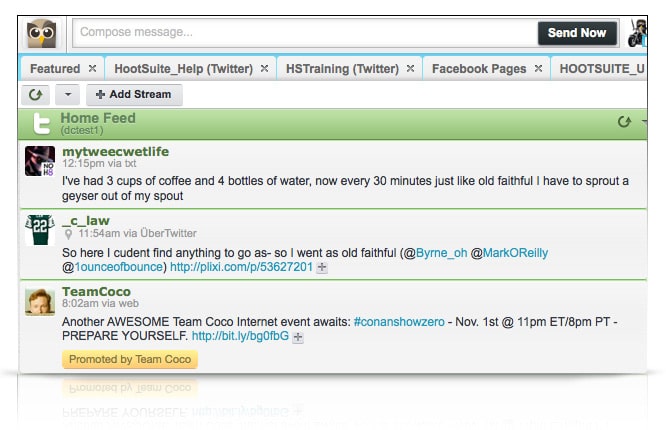666x430 pixels.
Task: Click the Promoted by Team Coco badge
Action: (130, 359)
